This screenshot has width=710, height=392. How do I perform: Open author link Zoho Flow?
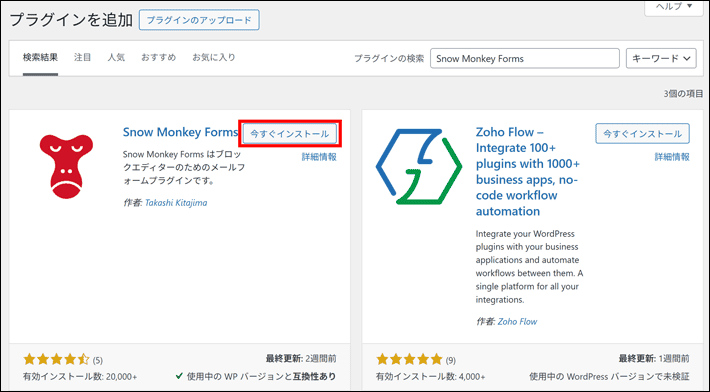(x=518, y=322)
